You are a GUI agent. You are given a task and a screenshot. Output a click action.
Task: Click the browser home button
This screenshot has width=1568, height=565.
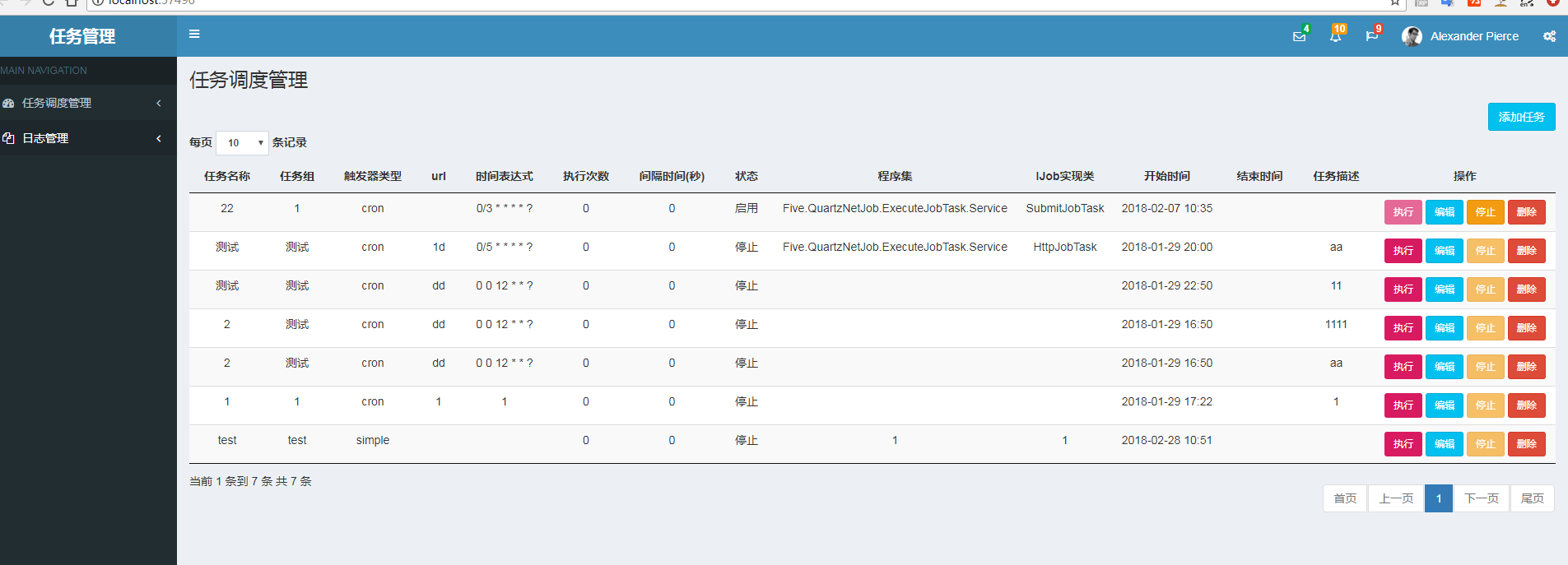click(72, 2)
